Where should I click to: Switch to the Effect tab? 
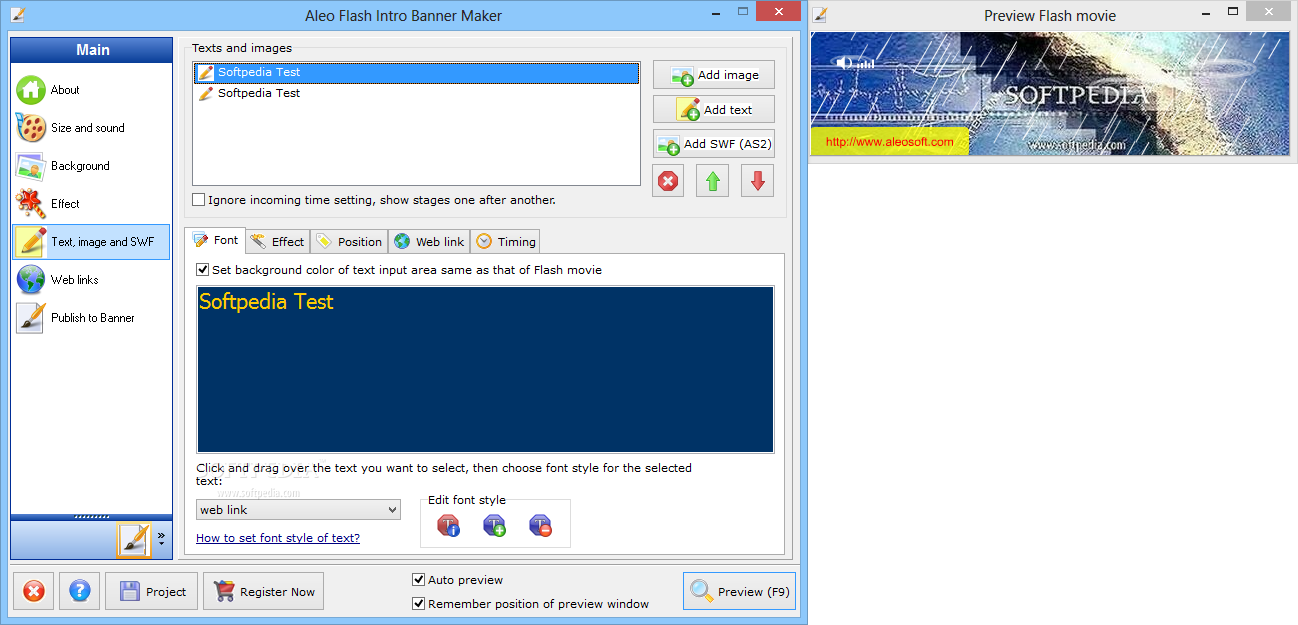(x=277, y=242)
